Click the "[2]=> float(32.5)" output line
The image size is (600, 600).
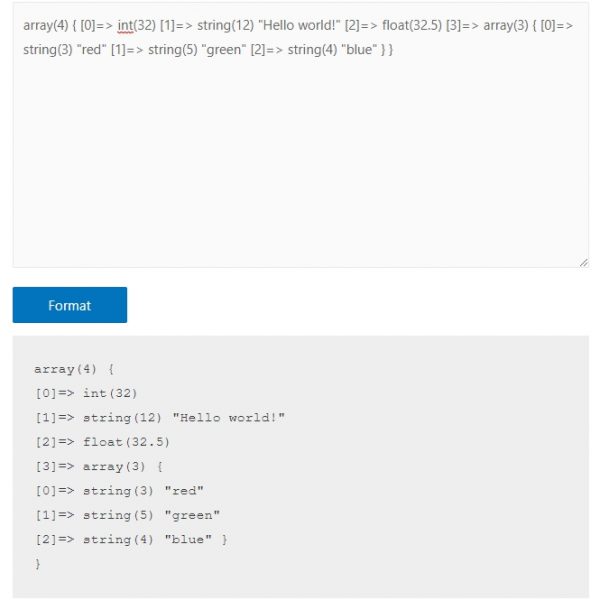coord(102,441)
